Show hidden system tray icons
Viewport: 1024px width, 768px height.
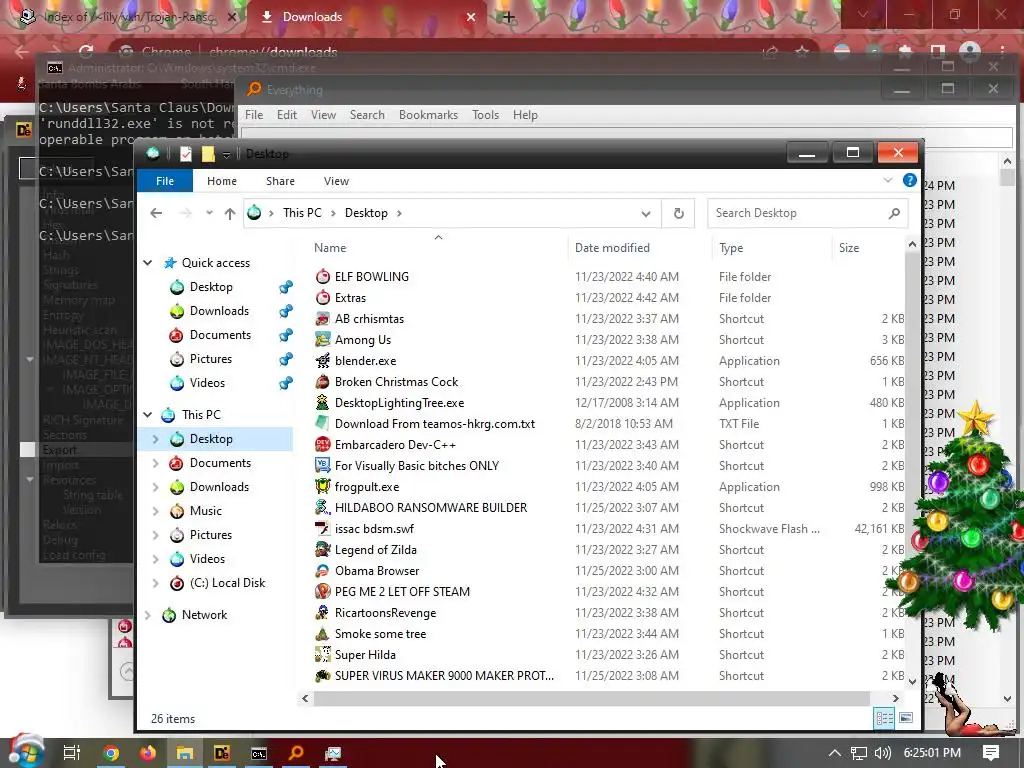[834, 753]
